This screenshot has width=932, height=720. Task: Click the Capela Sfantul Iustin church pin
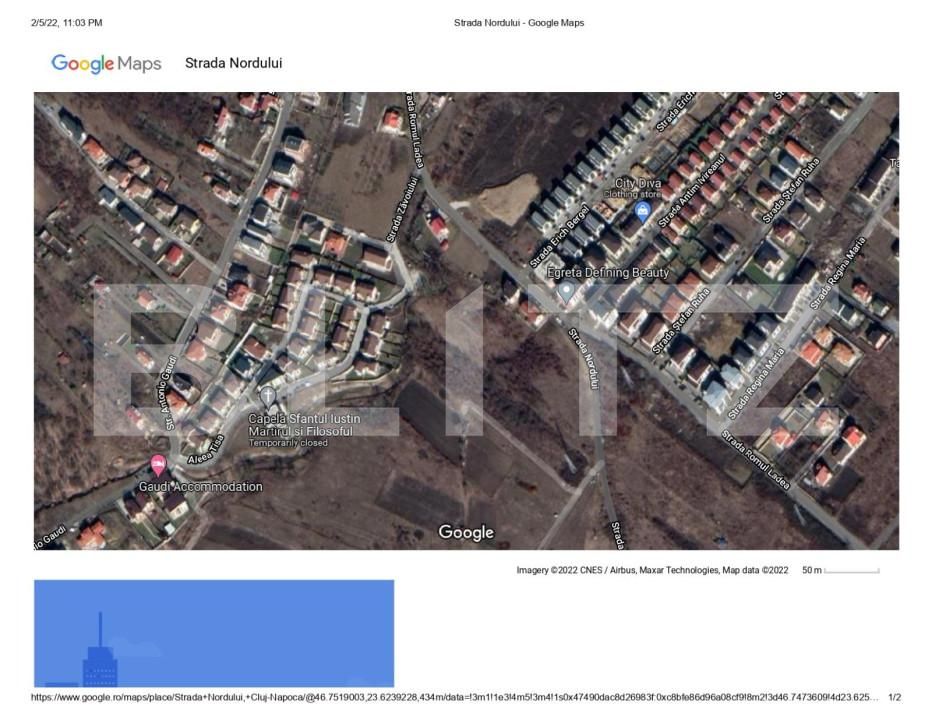coord(267,396)
